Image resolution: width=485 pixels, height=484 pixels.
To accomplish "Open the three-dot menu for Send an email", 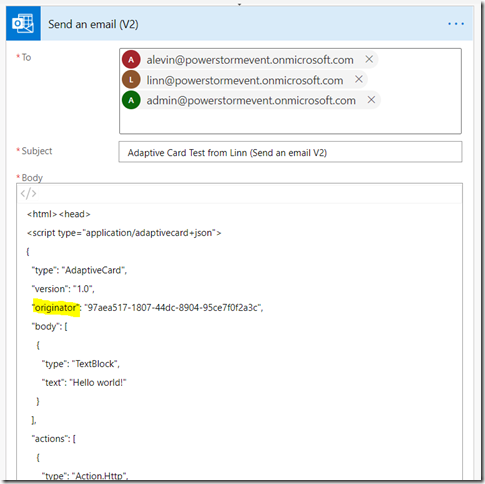I will [456, 24].
